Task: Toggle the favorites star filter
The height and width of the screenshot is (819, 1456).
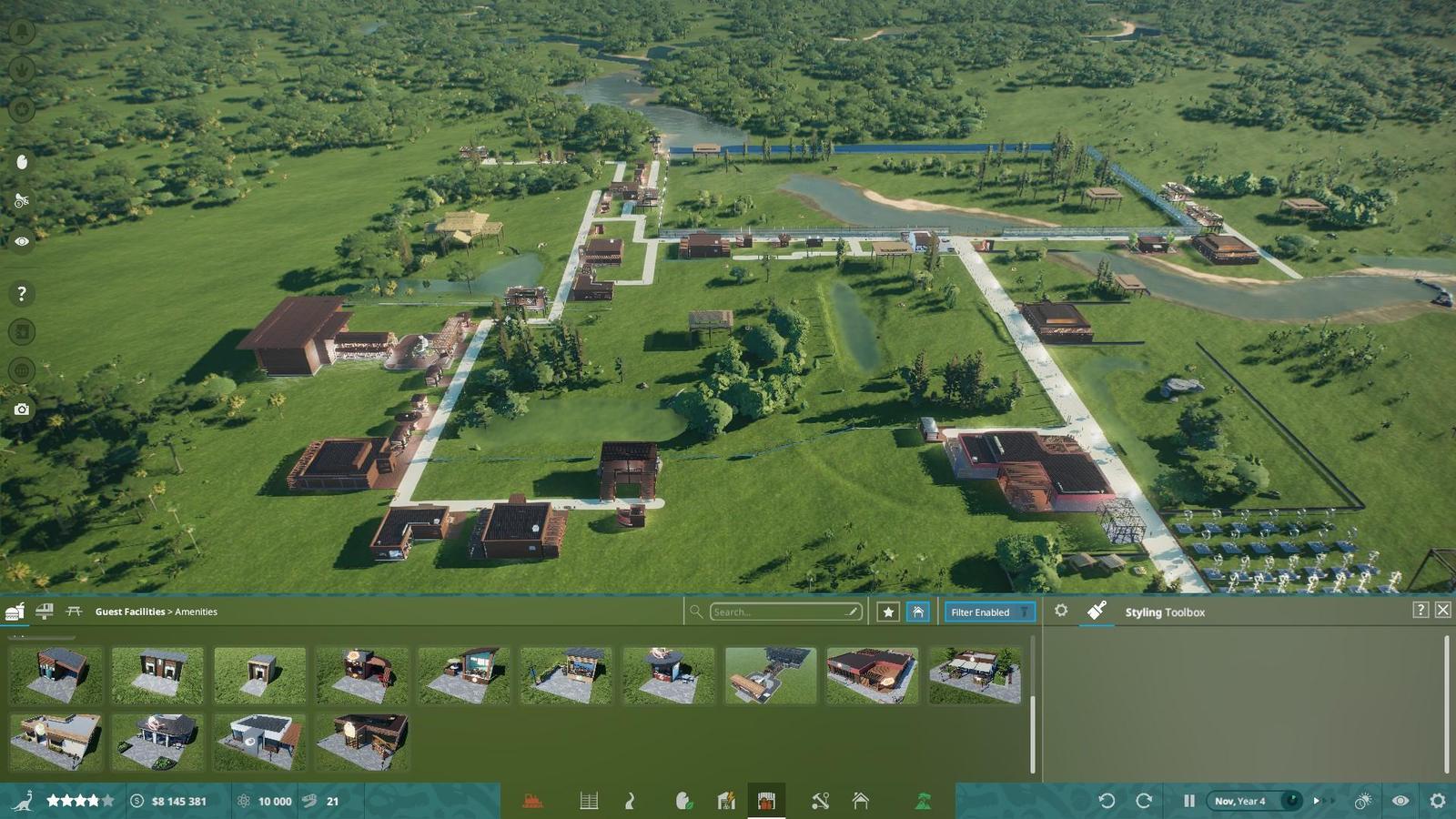Action: 888,612
